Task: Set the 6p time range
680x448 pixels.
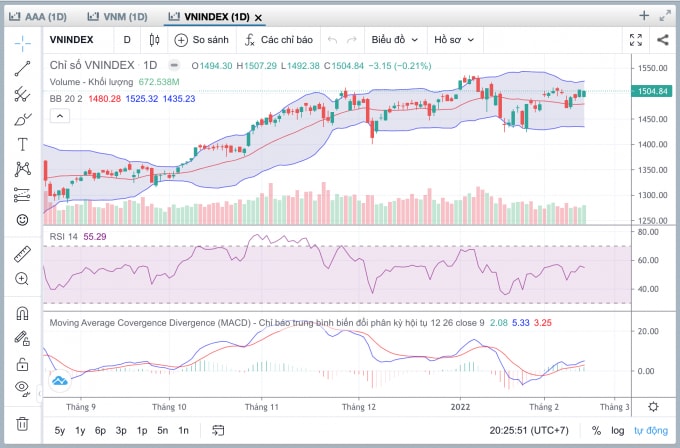Action: (x=101, y=431)
